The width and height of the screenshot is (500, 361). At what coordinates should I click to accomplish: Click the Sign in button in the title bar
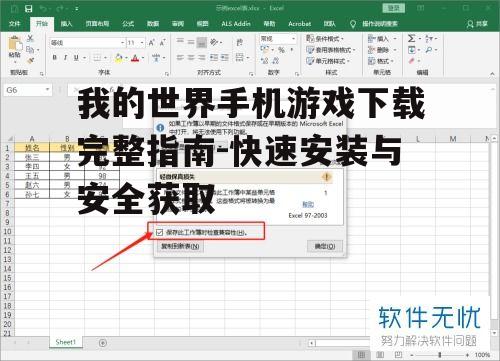point(394,8)
